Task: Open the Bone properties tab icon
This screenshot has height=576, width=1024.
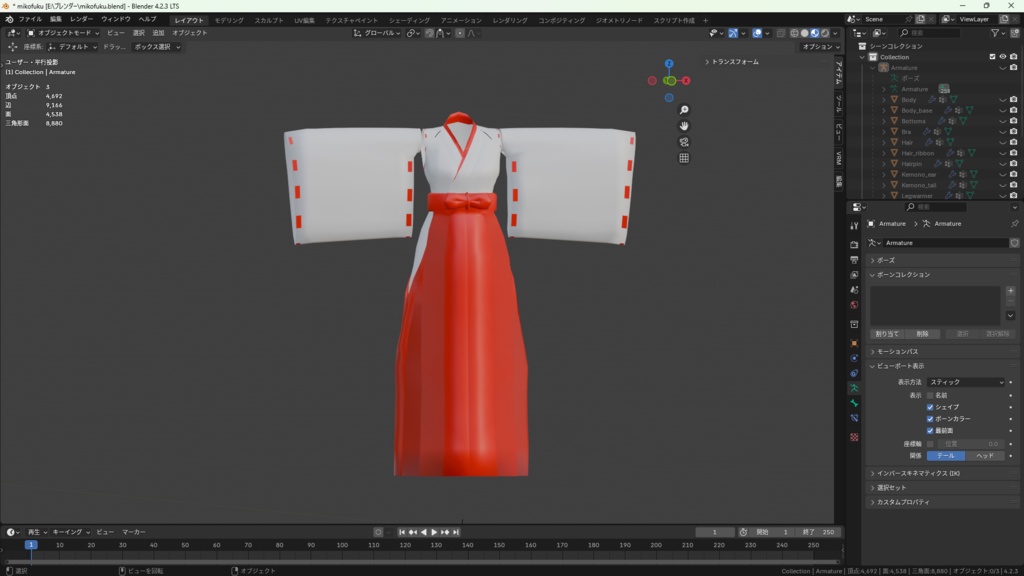Action: 854,403
